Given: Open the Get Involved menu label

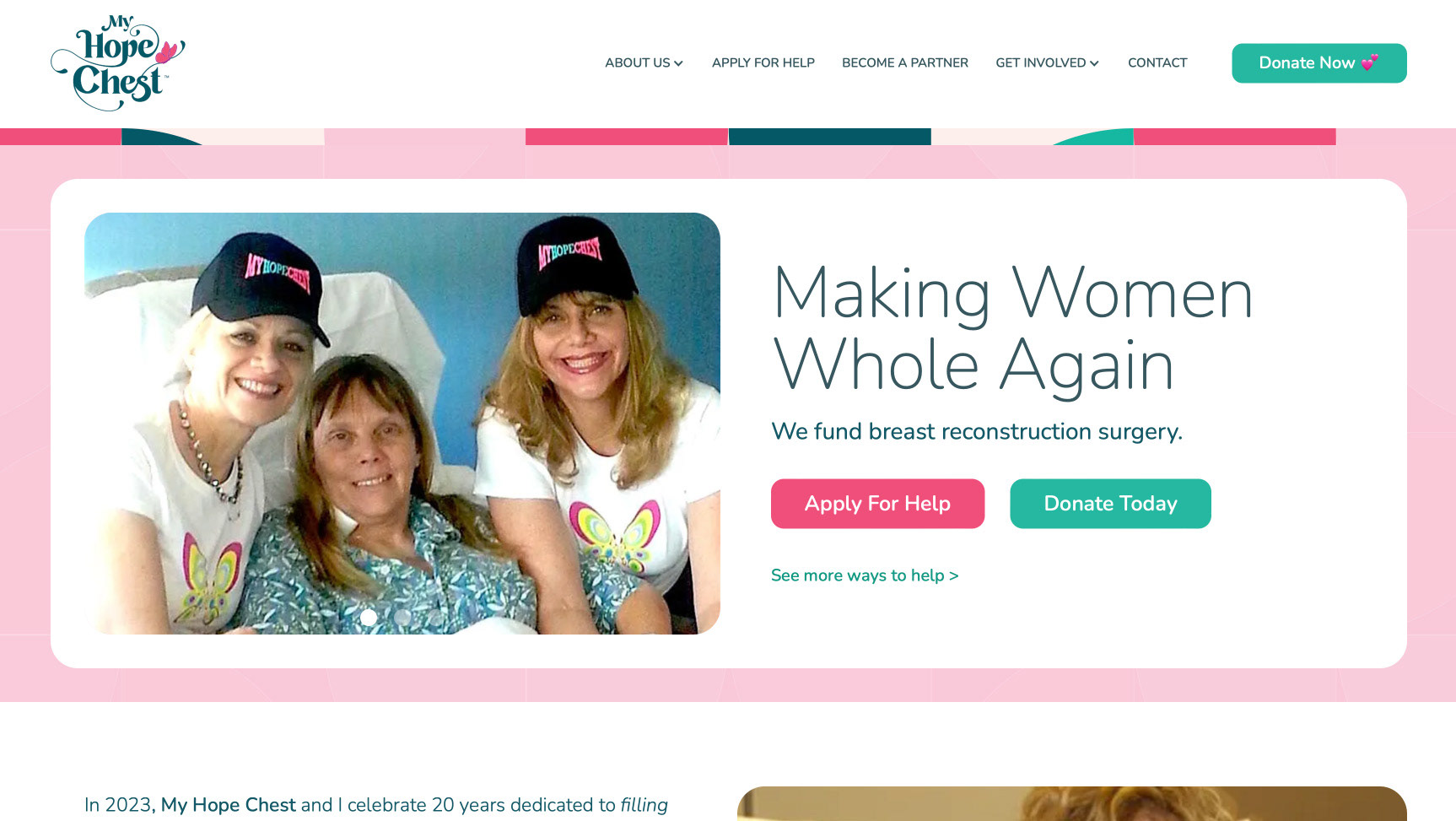Looking at the screenshot, I should 1040,62.
